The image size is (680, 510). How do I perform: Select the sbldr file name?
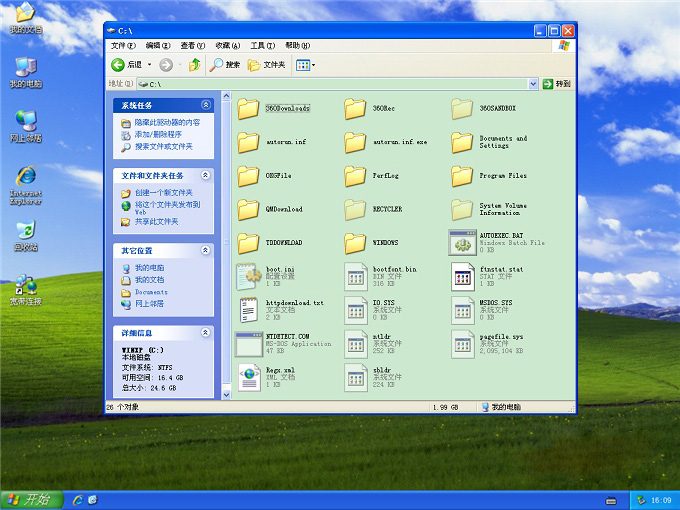tap(382, 370)
